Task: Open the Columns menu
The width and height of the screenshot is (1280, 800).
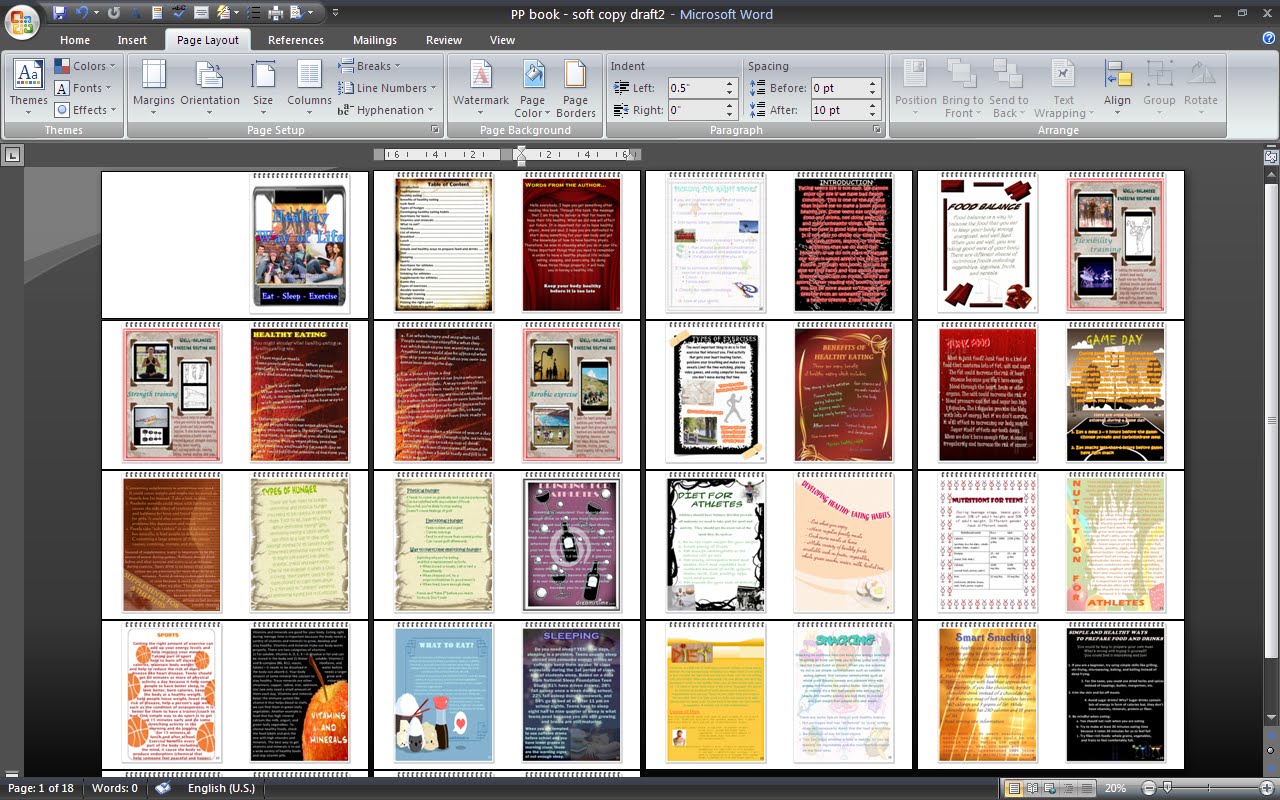Action: point(310,86)
